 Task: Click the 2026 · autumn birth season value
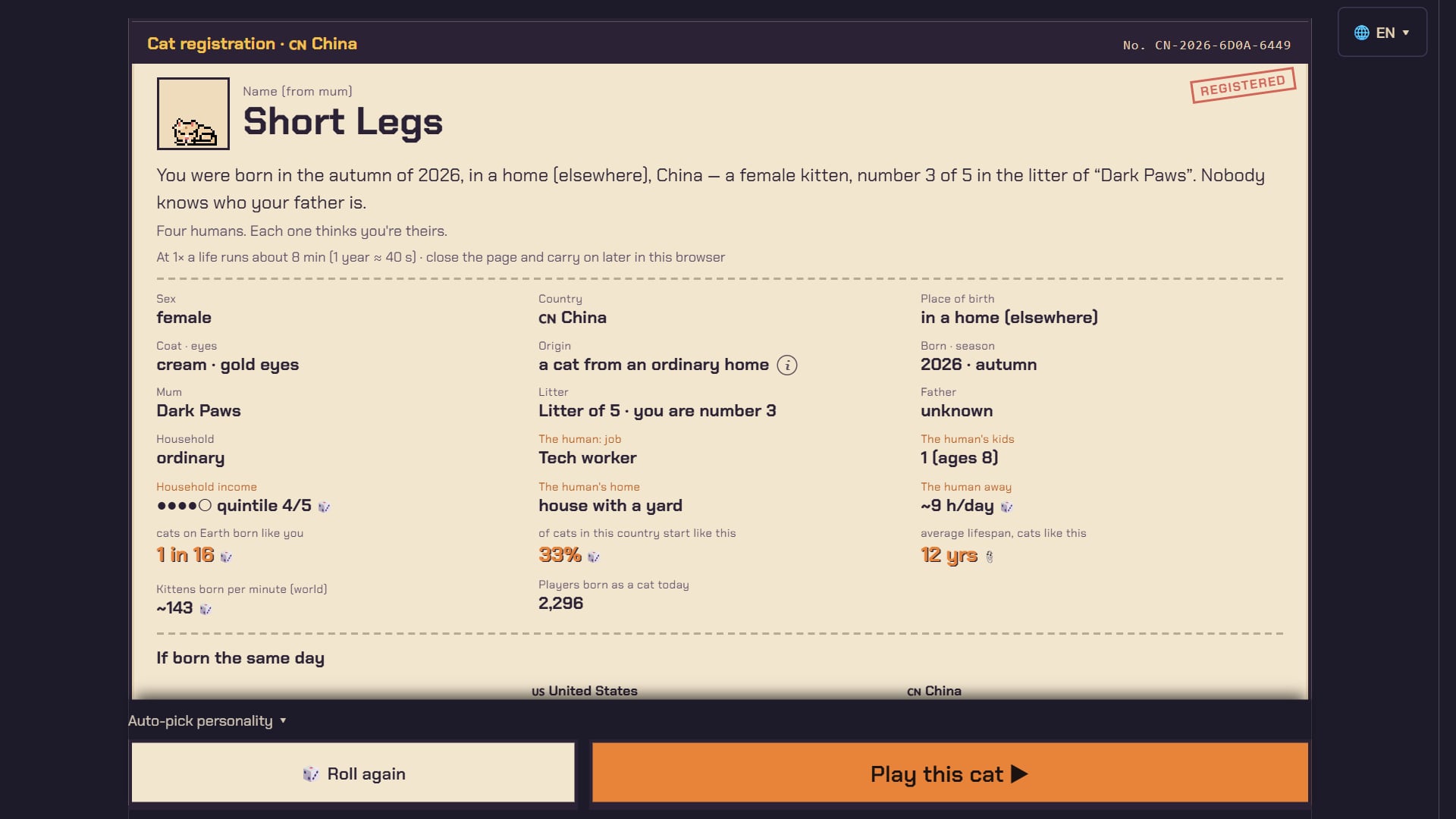coord(978,365)
